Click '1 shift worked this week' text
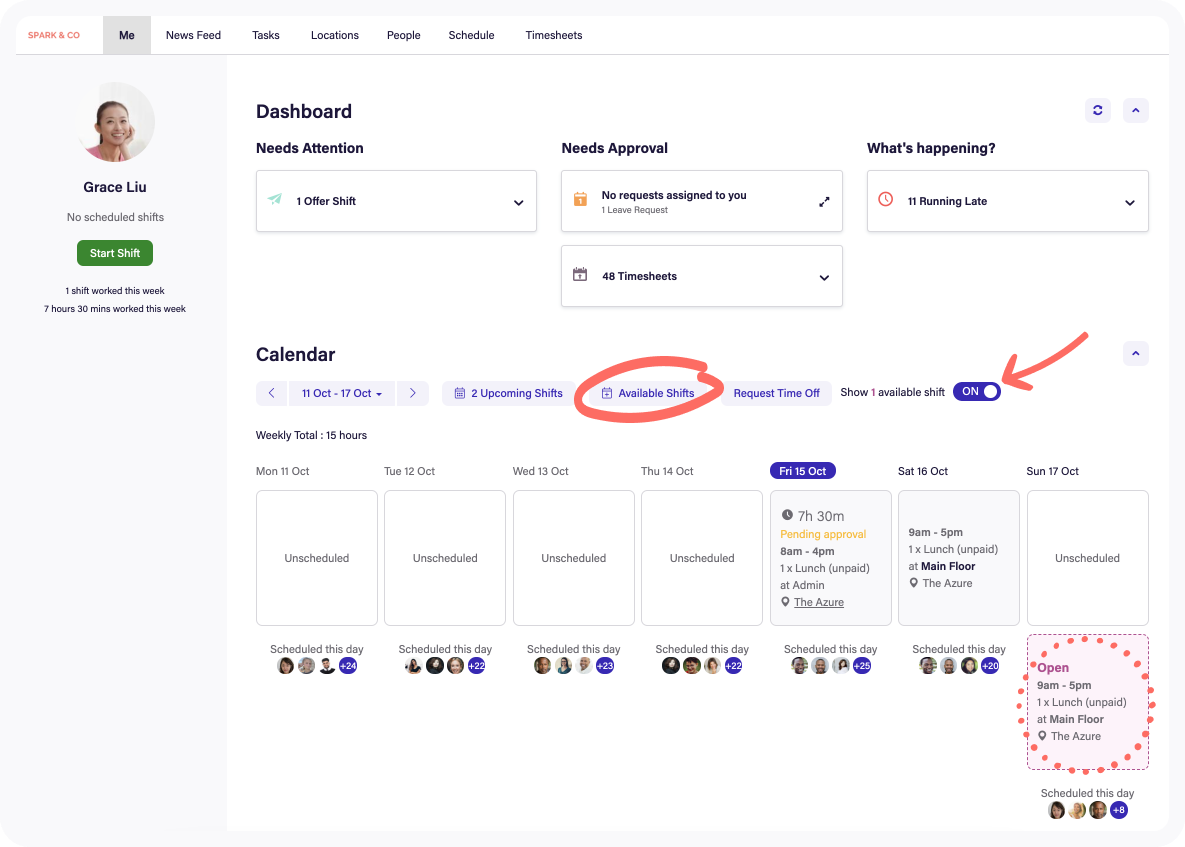 click(115, 291)
